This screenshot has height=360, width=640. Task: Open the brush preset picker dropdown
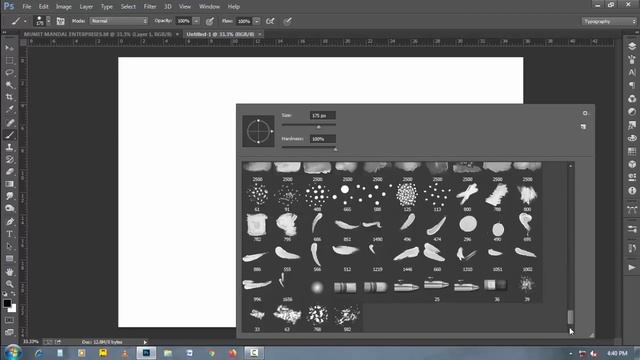(49, 21)
